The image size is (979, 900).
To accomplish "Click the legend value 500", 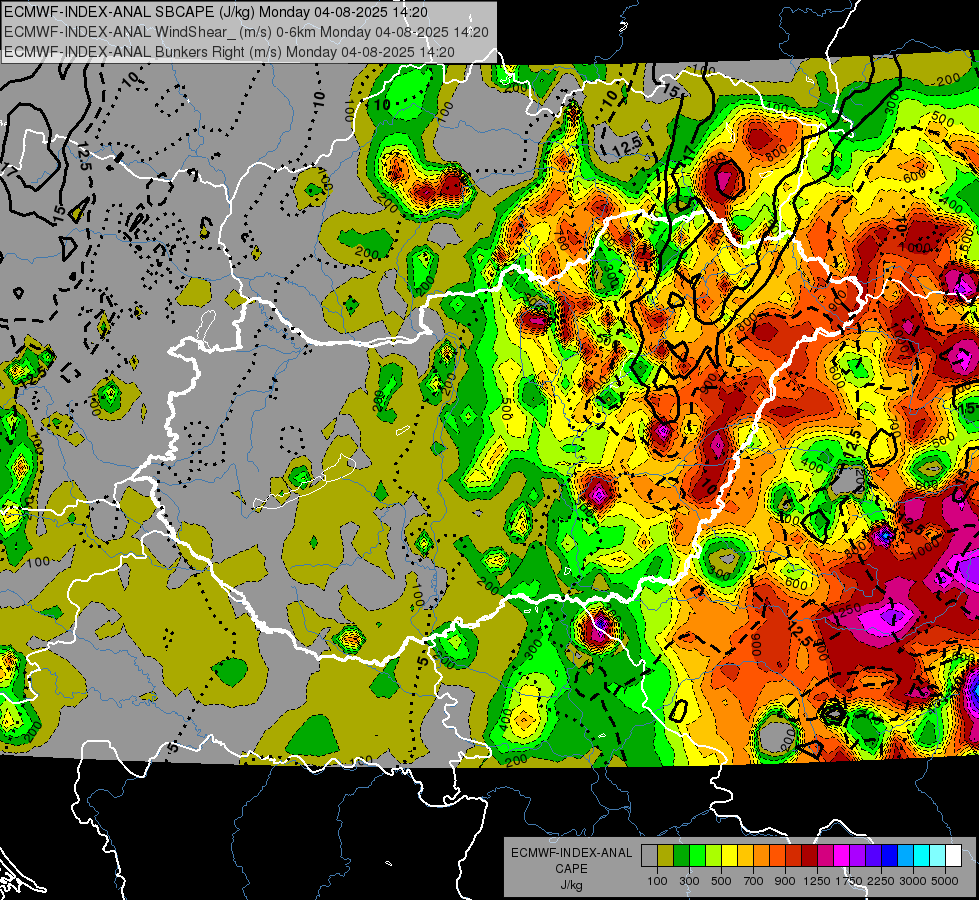I will [721, 881].
